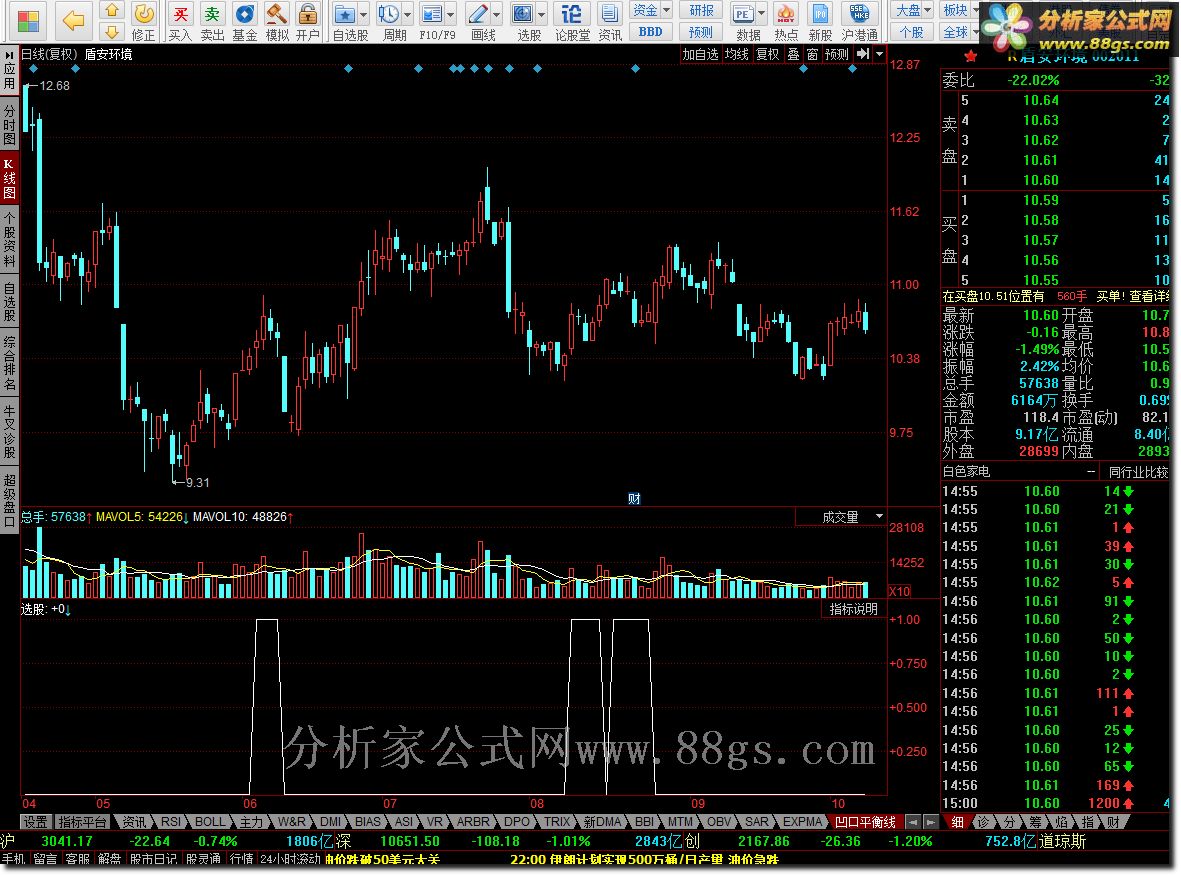Screen dimensions: 1181x875
Task: Expand the 选股 dropdown arrow
Action: point(542,14)
